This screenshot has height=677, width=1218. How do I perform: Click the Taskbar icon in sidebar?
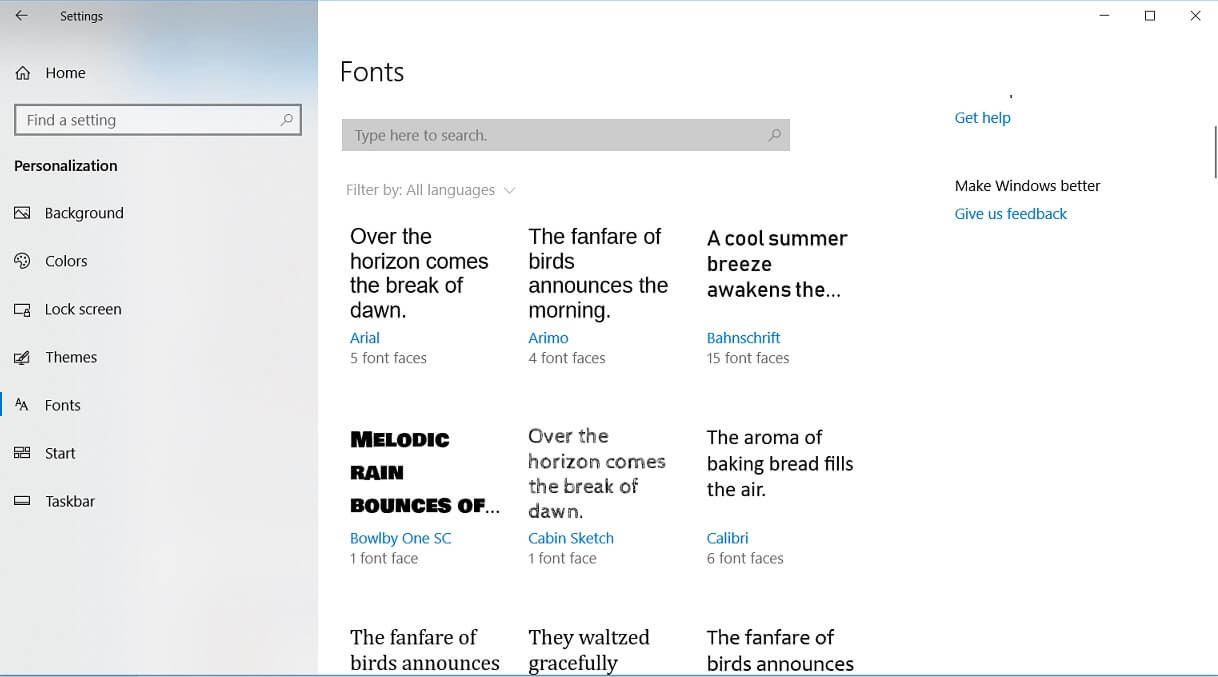point(23,501)
